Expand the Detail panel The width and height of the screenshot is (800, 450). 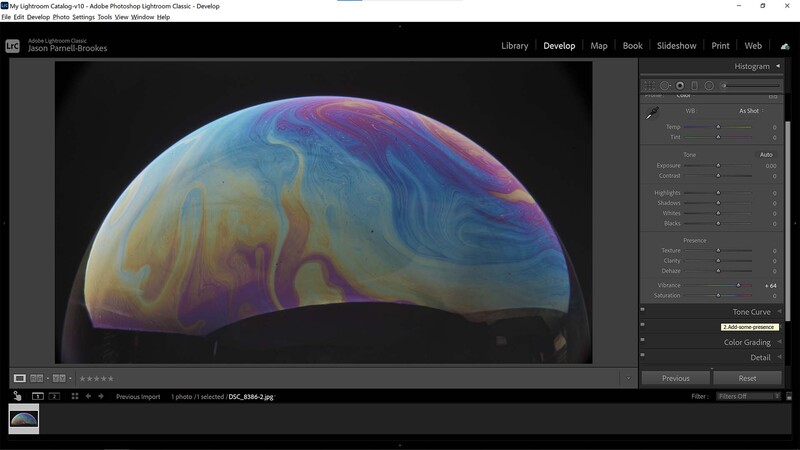coord(760,358)
